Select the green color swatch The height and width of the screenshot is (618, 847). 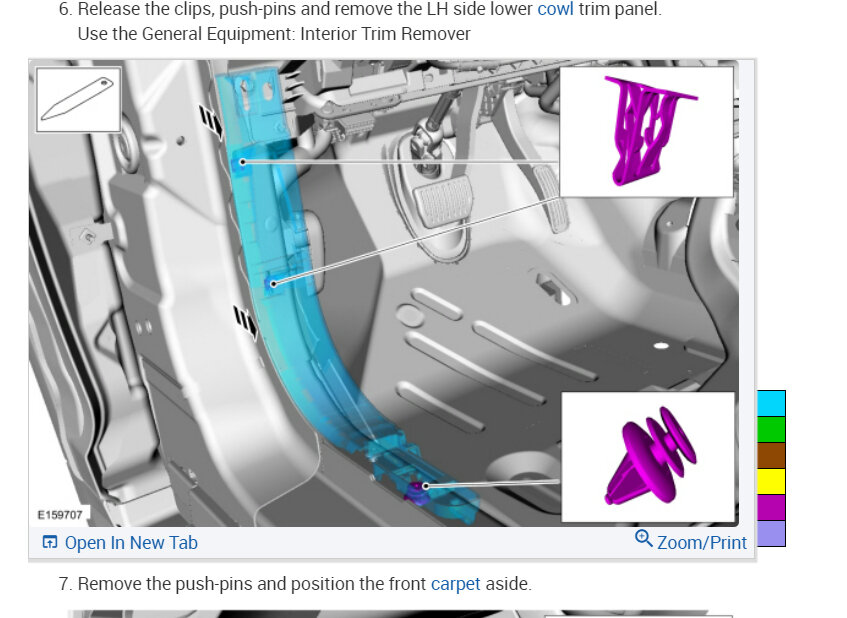coord(771,429)
